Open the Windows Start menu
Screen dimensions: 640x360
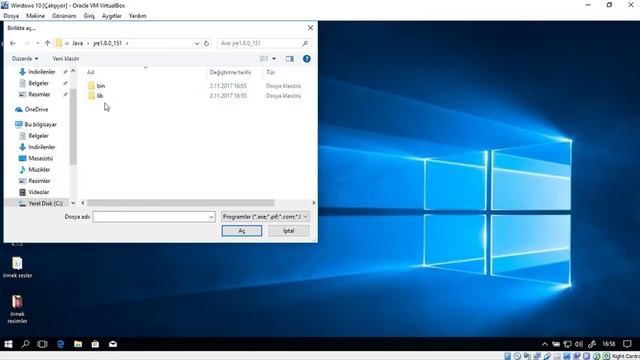(8, 344)
